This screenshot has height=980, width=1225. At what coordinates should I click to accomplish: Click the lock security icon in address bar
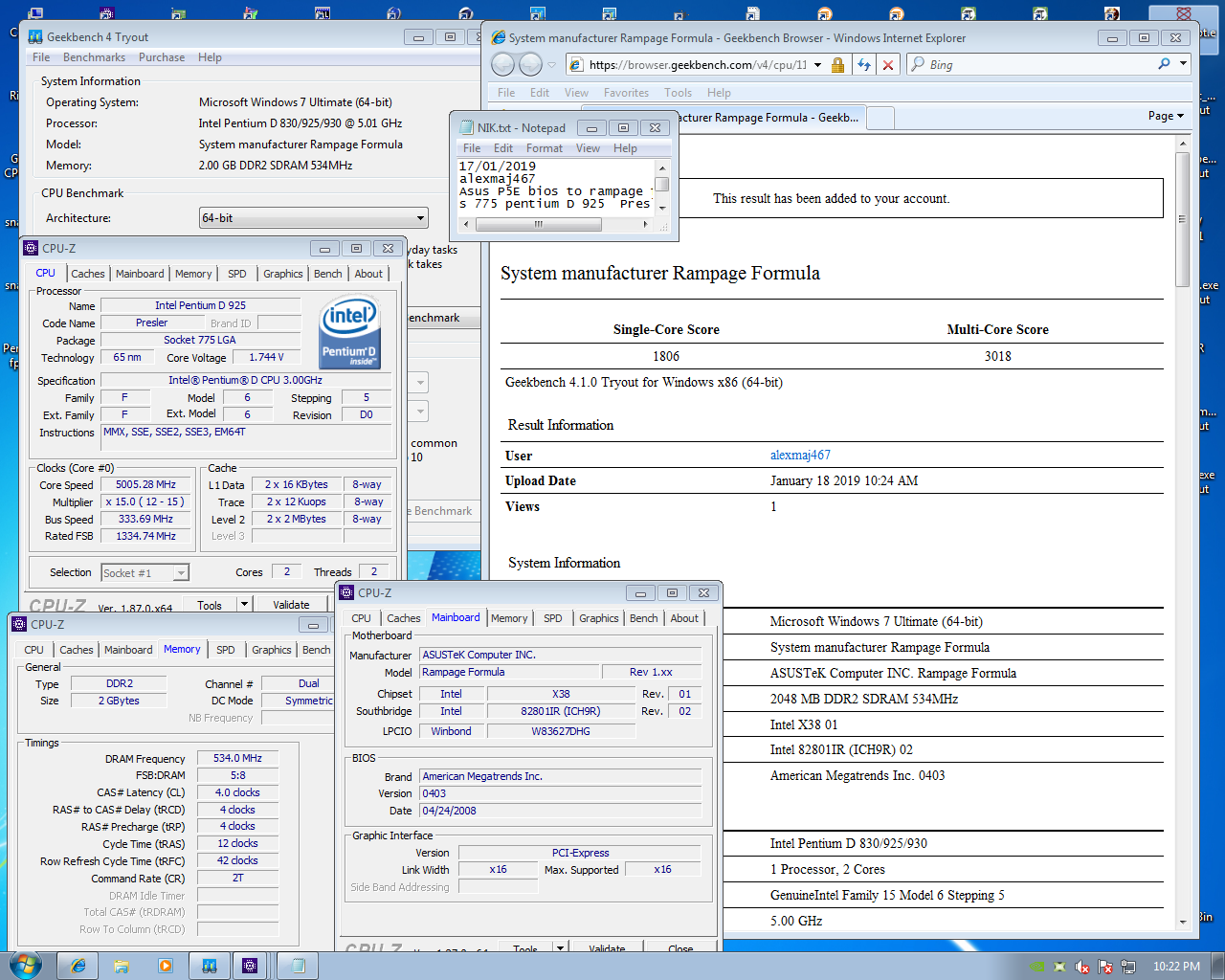[838, 64]
